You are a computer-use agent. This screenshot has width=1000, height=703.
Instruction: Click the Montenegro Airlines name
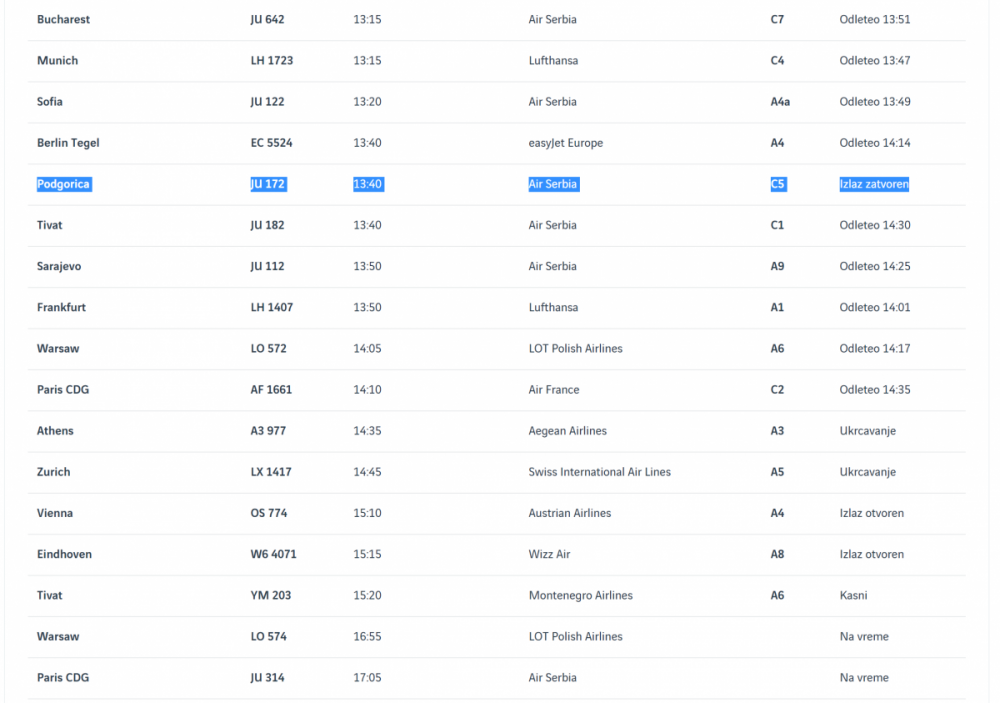tap(580, 595)
